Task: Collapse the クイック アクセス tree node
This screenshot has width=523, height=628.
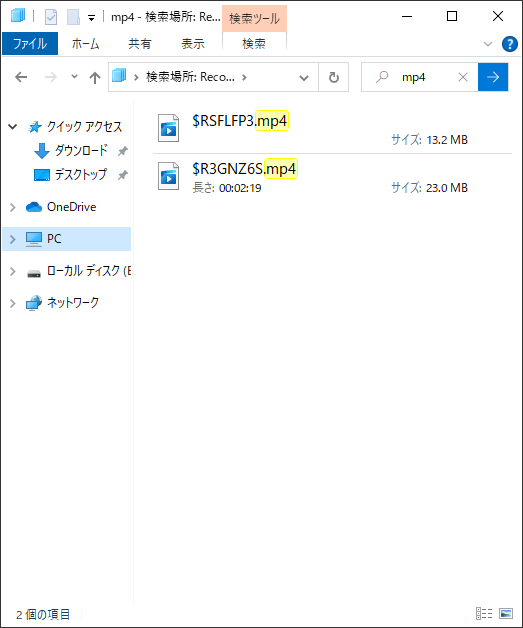Action: 13,127
